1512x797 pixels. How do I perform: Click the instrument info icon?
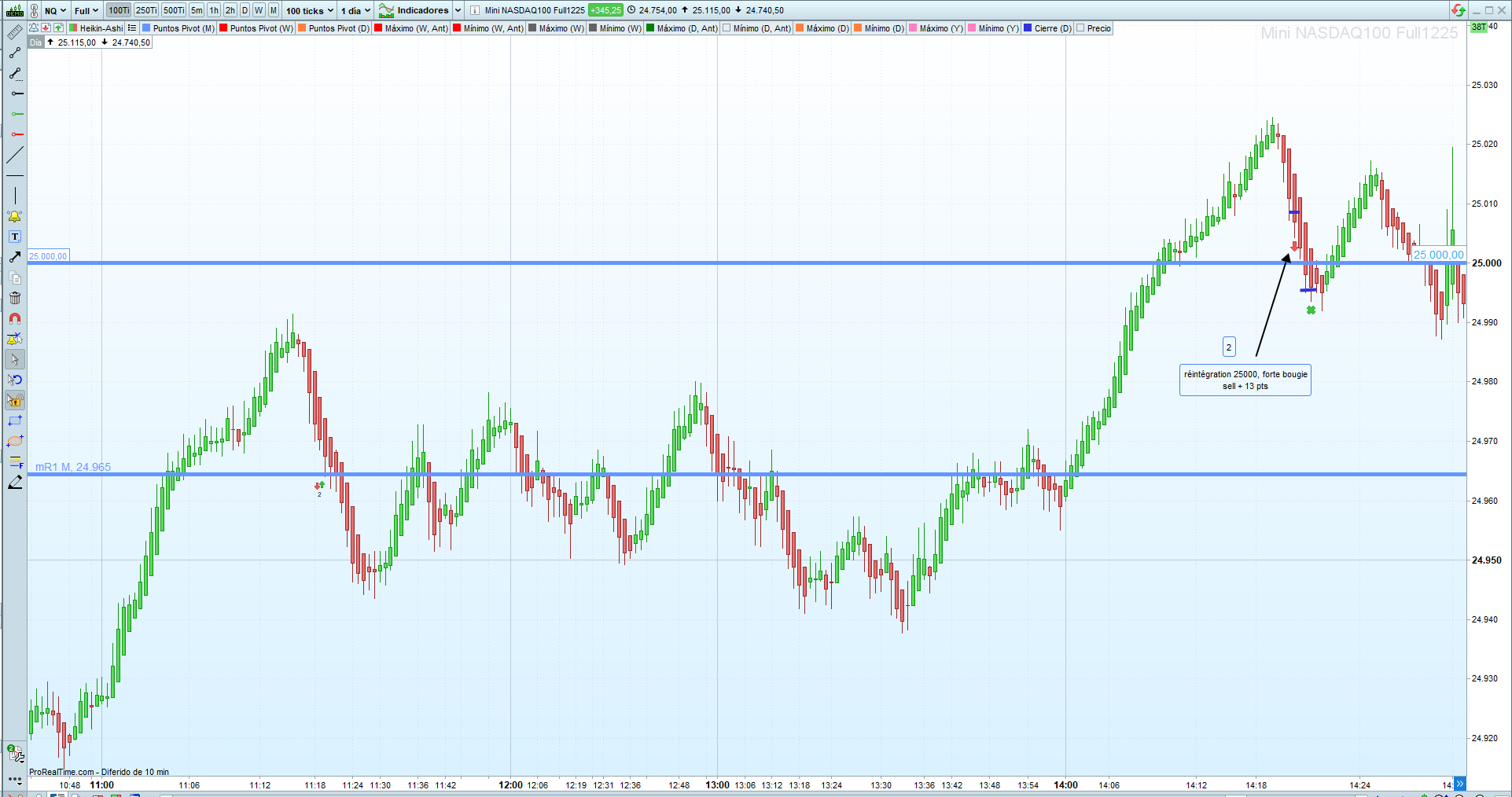475,10
